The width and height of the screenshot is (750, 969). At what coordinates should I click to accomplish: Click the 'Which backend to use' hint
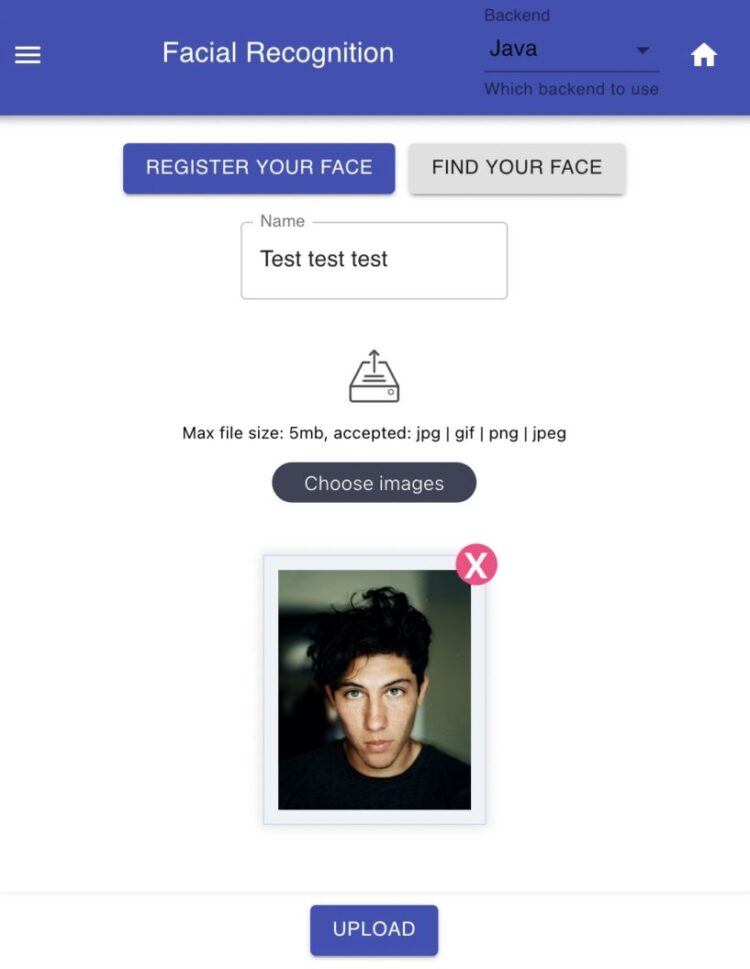(x=571, y=89)
